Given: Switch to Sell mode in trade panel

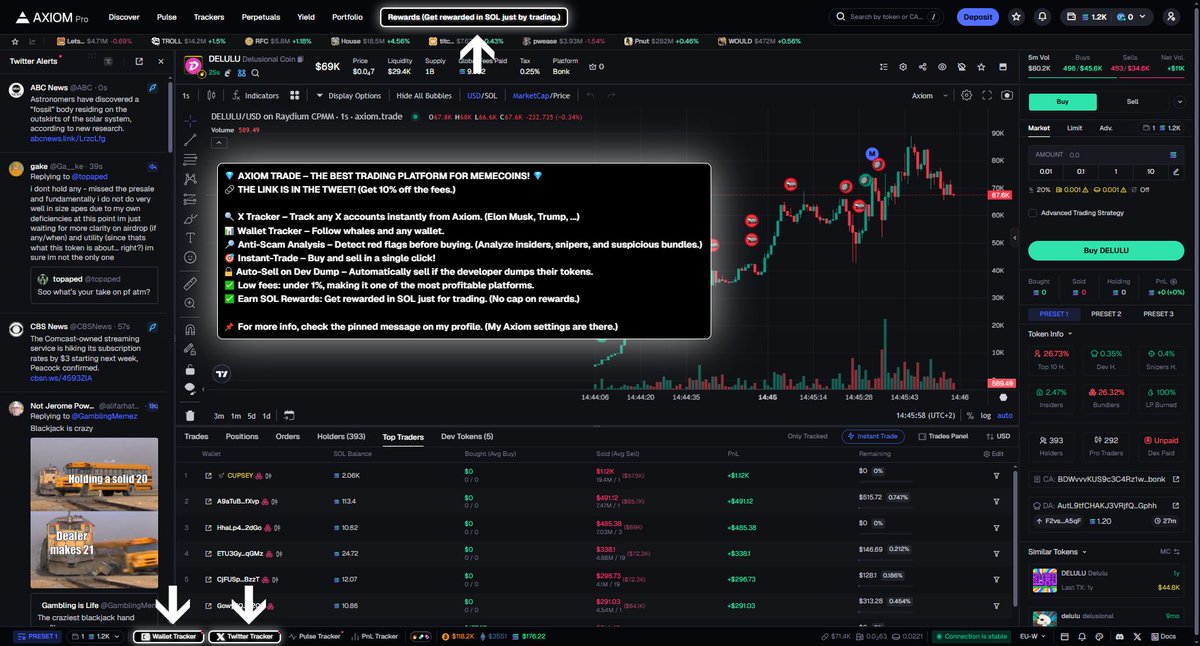Looking at the screenshot, I should point(1133,101).
